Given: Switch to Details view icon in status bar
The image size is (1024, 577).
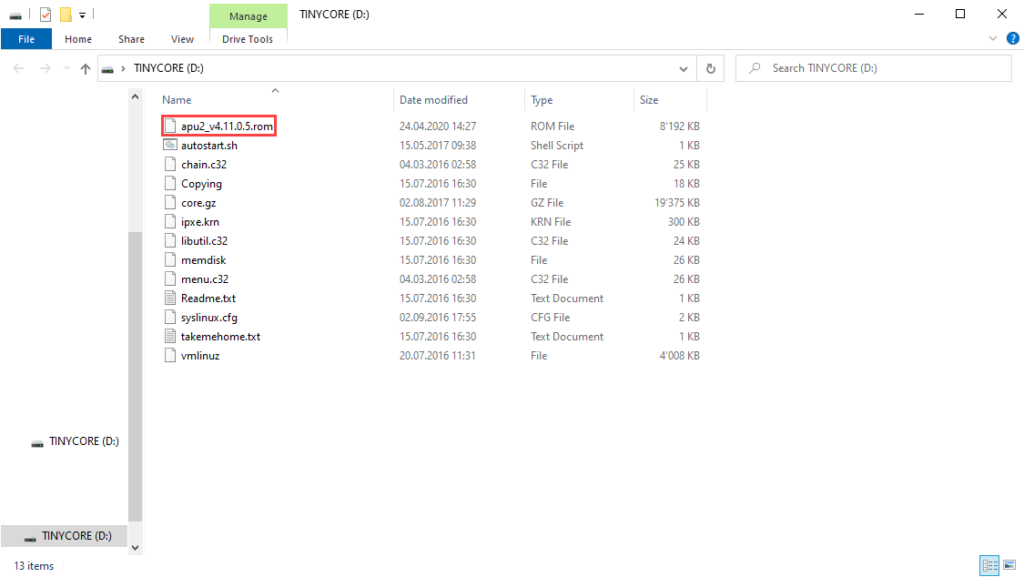Looking at the screenshot, I should pyautogui.click(x=988, y=565).
